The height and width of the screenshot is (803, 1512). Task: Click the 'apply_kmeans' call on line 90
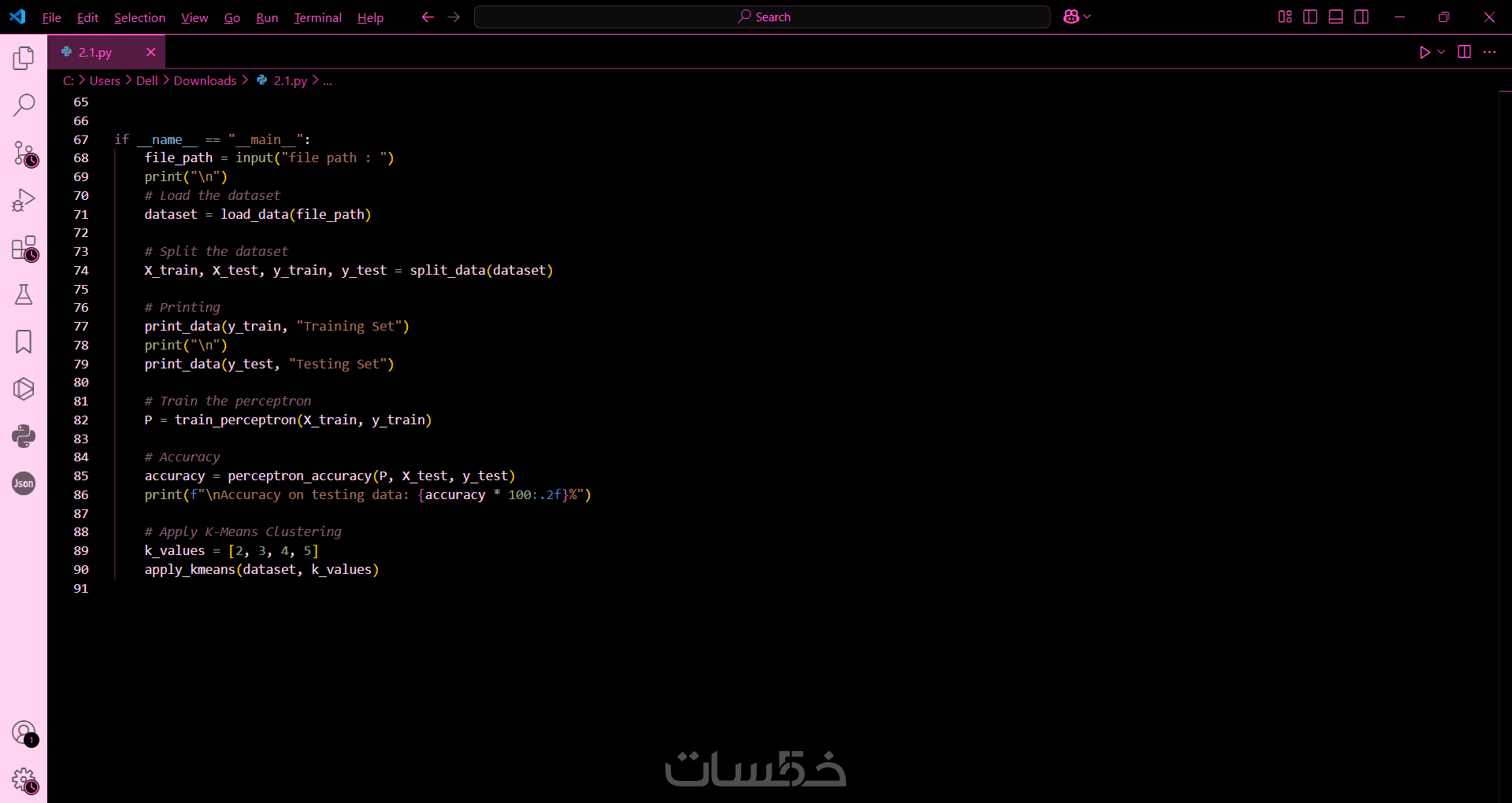click(190, 569)
